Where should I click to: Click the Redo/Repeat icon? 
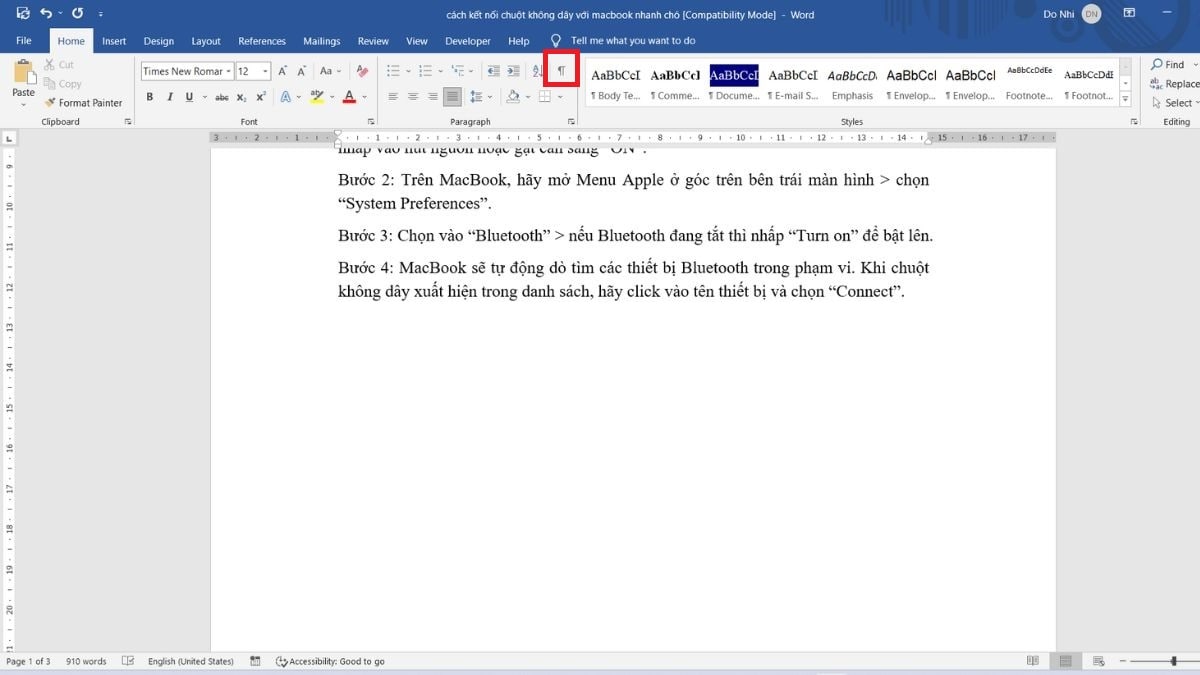click(x=78, y=14)
